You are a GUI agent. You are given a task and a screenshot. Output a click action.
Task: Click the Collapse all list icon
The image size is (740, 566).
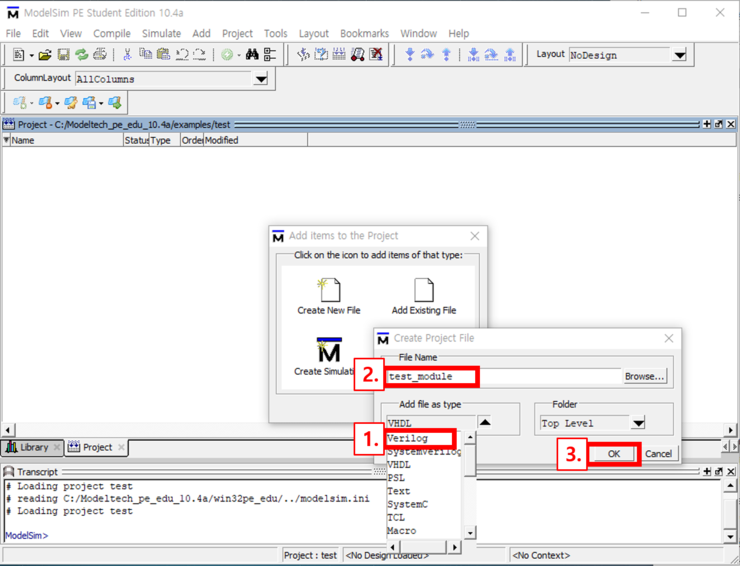(x=269, y=55)
